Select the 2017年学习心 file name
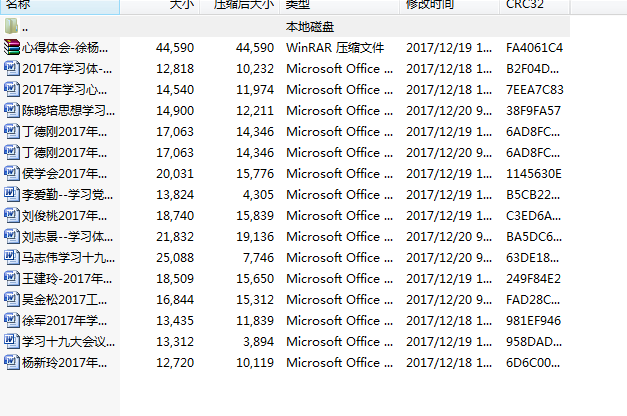Image resolution: width=627 pixels, height=416 pixels. pos(66,89)
